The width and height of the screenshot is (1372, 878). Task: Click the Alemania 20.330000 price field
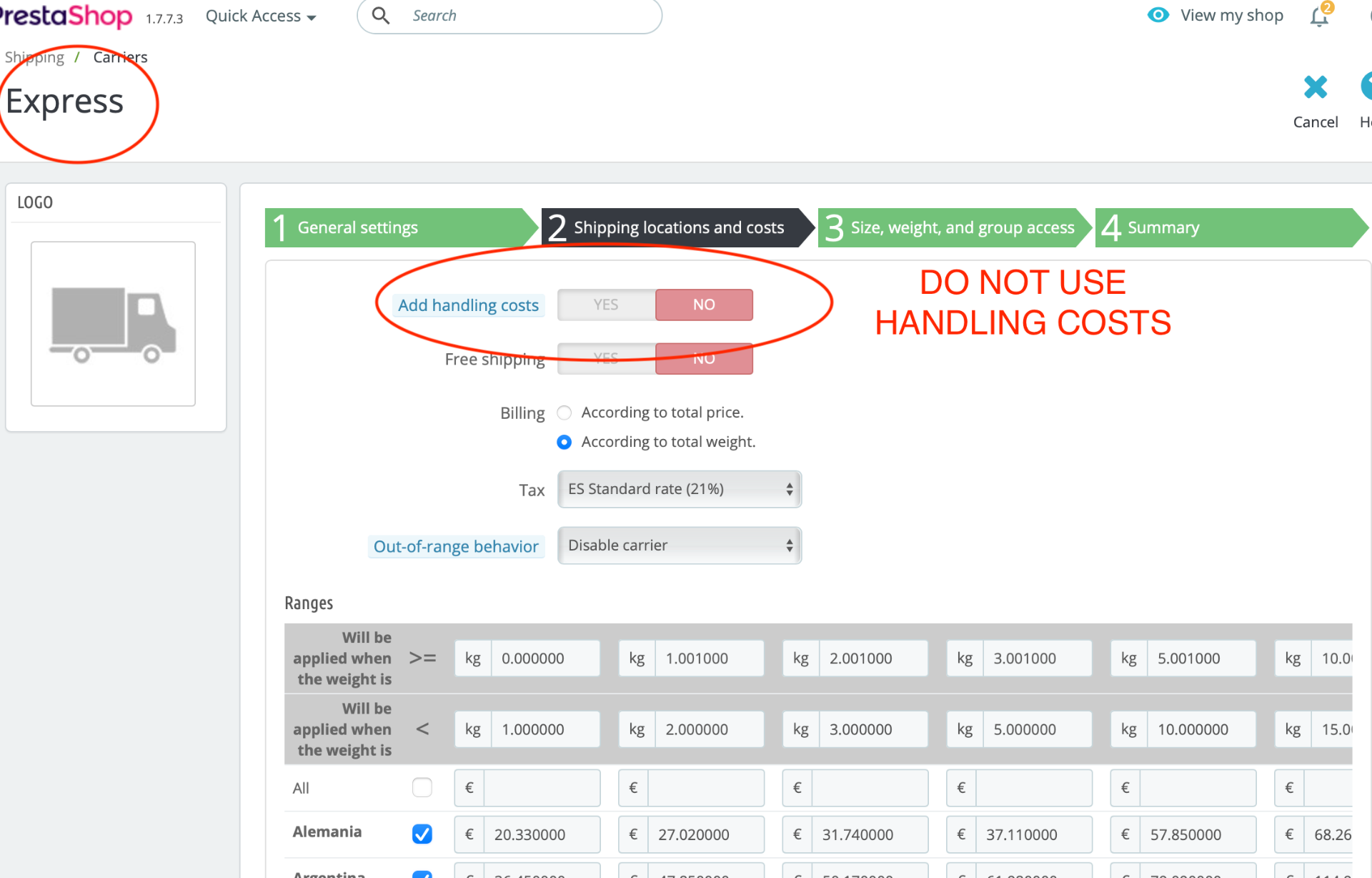[x=541, y=834]
